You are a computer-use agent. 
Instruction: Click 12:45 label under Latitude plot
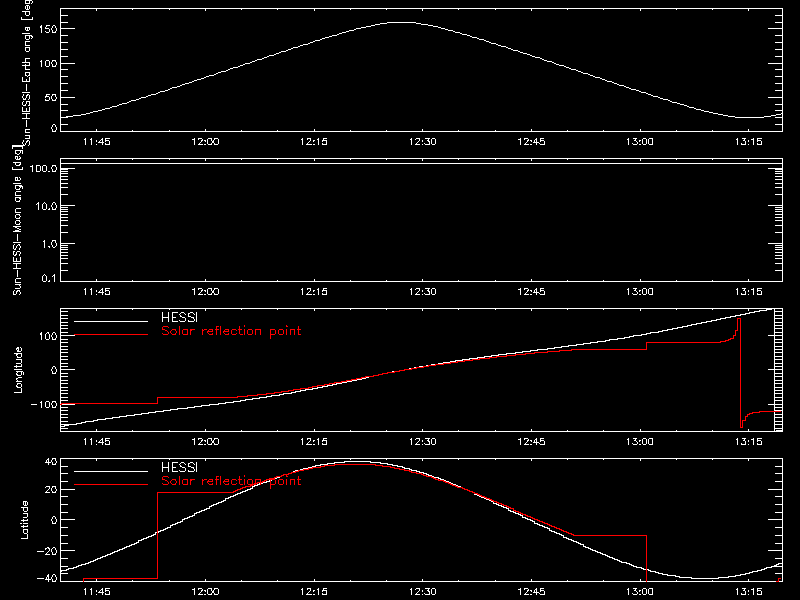[x=531, y=591]
